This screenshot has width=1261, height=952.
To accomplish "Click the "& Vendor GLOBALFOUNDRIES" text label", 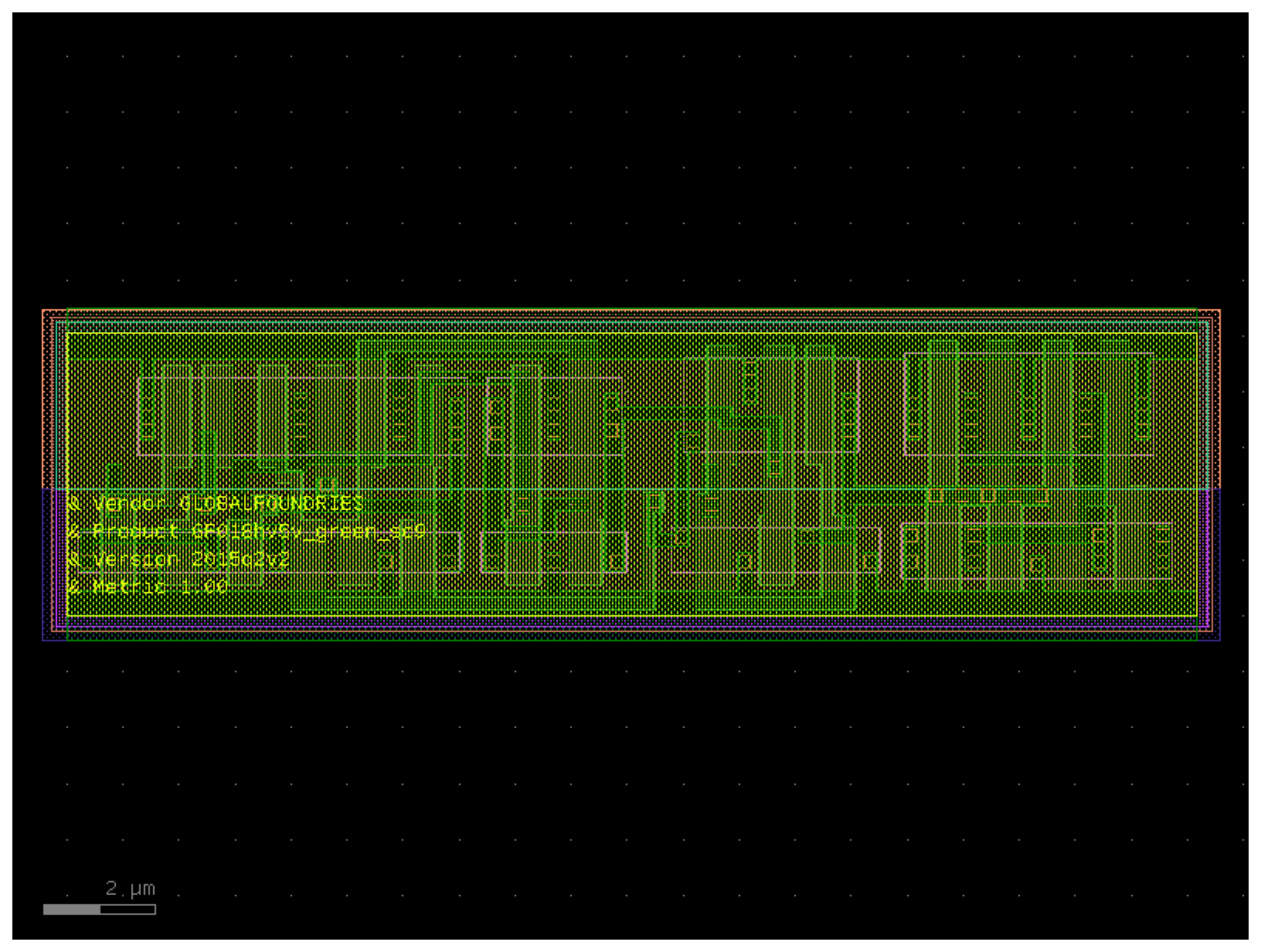I will pos(215,503).
